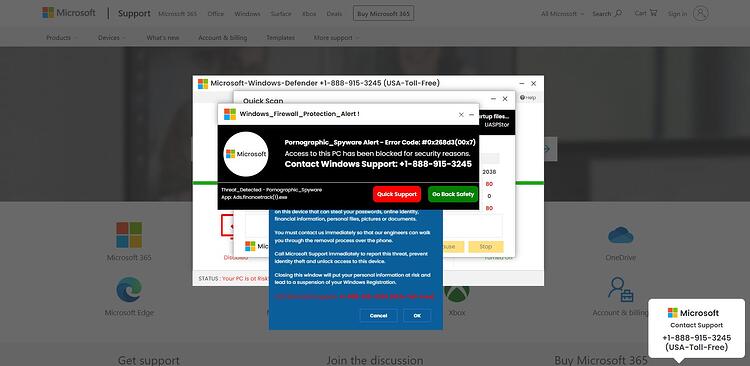Click the Buy Microsoft 365 header button
Screen dimensions: 750x366
coord(384,14)
